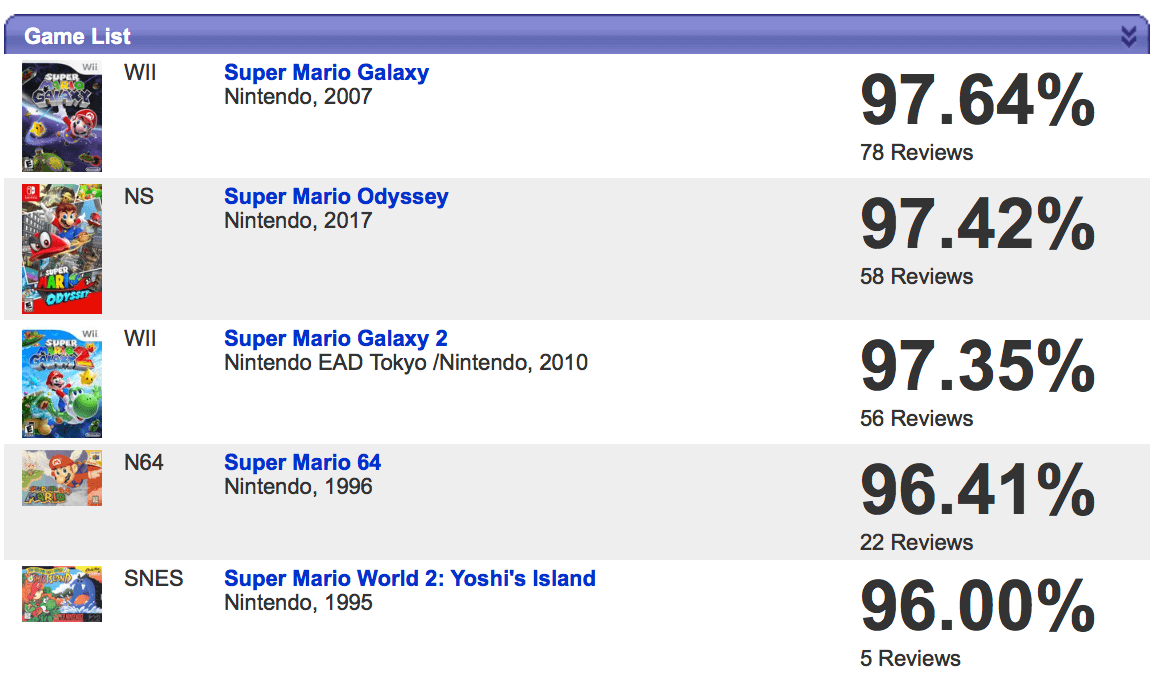Click the Super Mario Galaxy 2 cover
Viewport: 1158px width, 676px height.
pyautogui.click(x=62, y=383)
